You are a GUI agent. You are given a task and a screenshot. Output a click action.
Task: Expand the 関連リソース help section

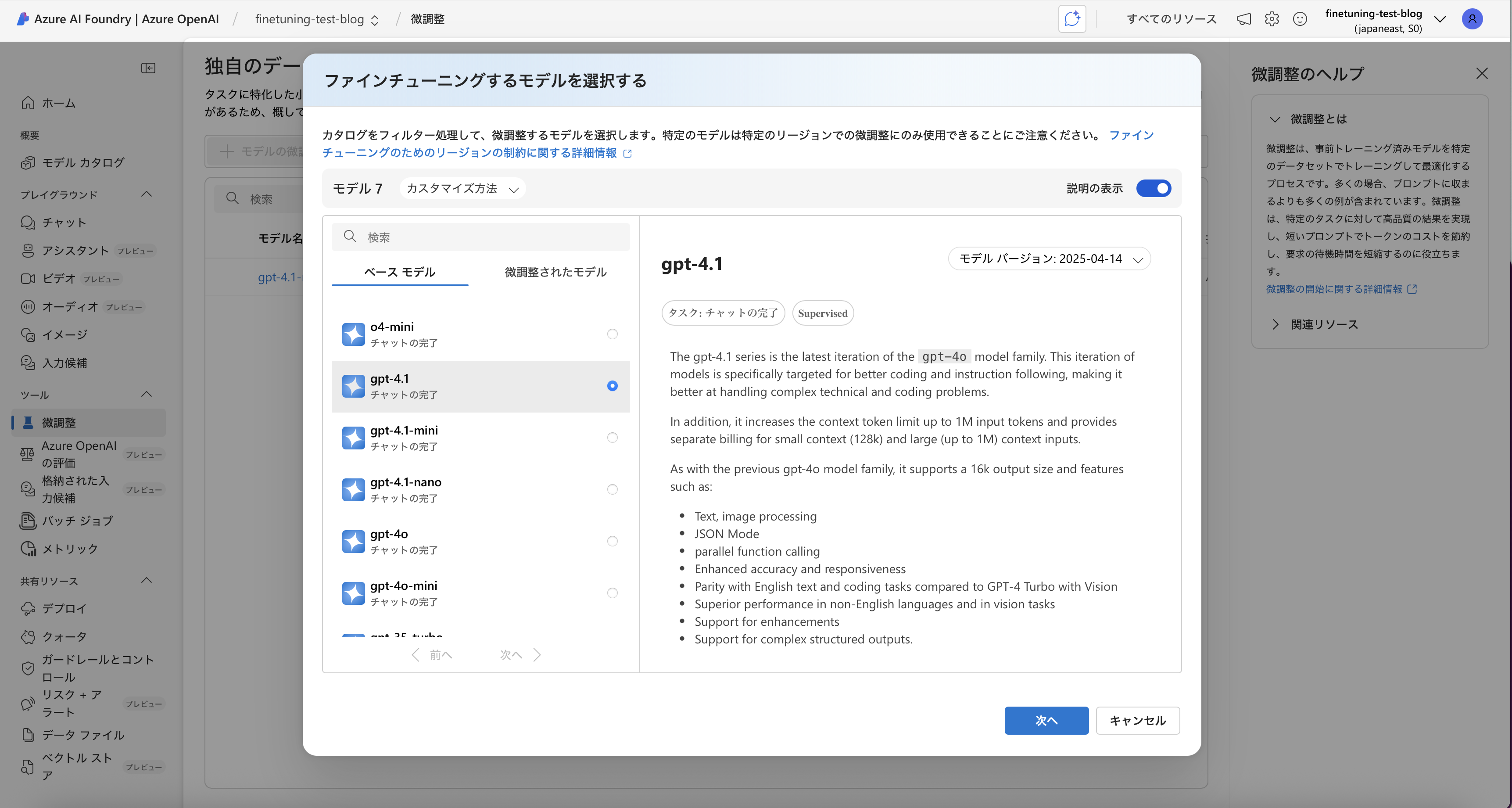coord(1274,325)
